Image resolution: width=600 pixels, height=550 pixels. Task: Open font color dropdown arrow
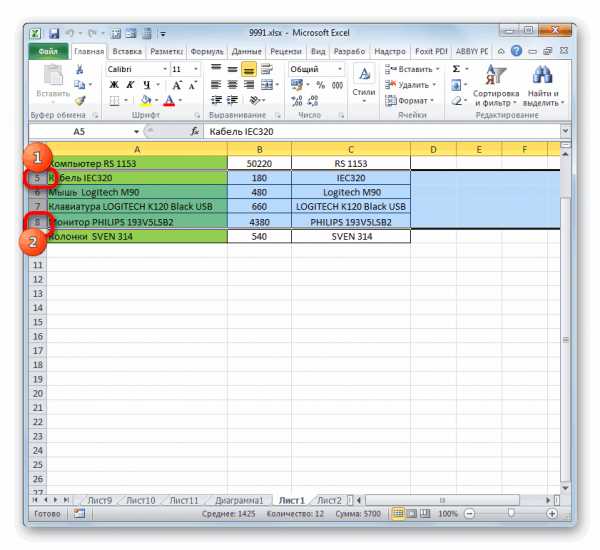pyautogui.click(x=179, y=101)
